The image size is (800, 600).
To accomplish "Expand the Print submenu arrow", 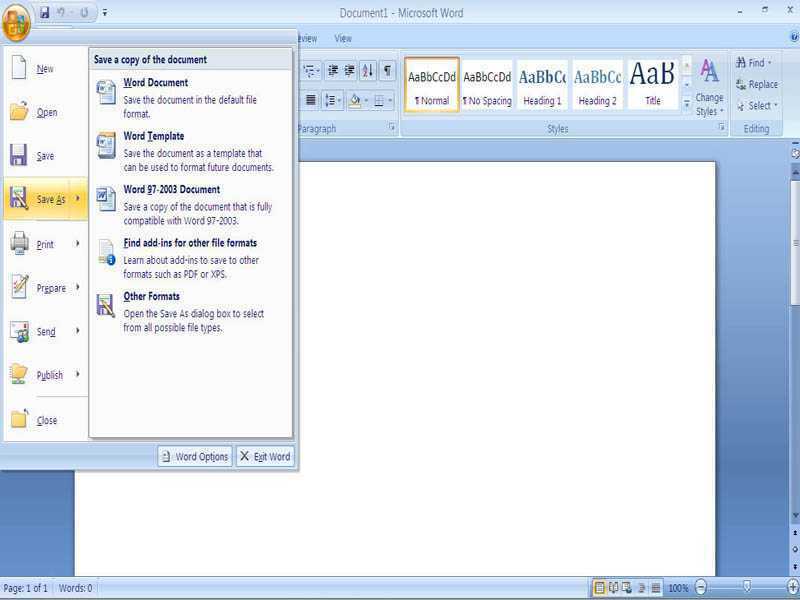I will coord(78,244).
